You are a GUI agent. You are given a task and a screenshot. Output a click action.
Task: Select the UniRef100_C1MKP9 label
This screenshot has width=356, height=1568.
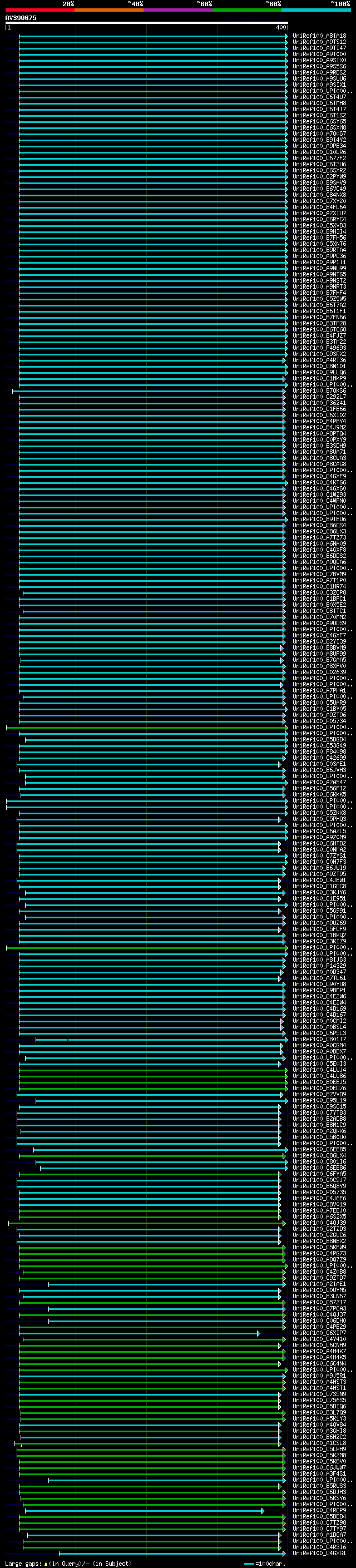pyautogui.click(x=319, y=379)
